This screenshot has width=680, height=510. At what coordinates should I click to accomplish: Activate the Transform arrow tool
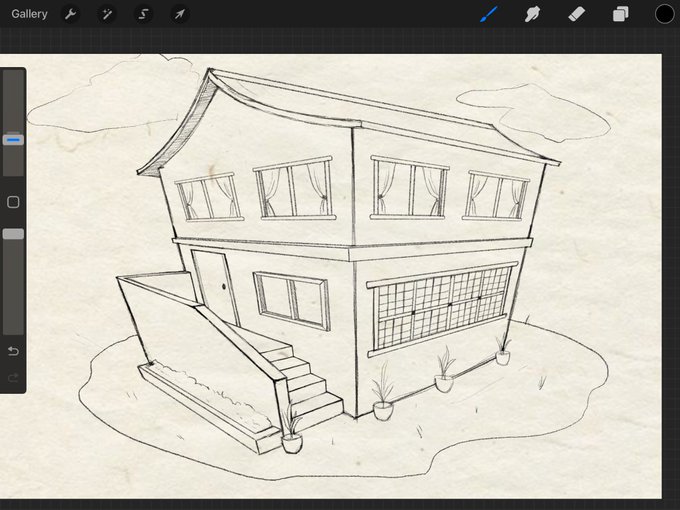[x=179, y=14]
